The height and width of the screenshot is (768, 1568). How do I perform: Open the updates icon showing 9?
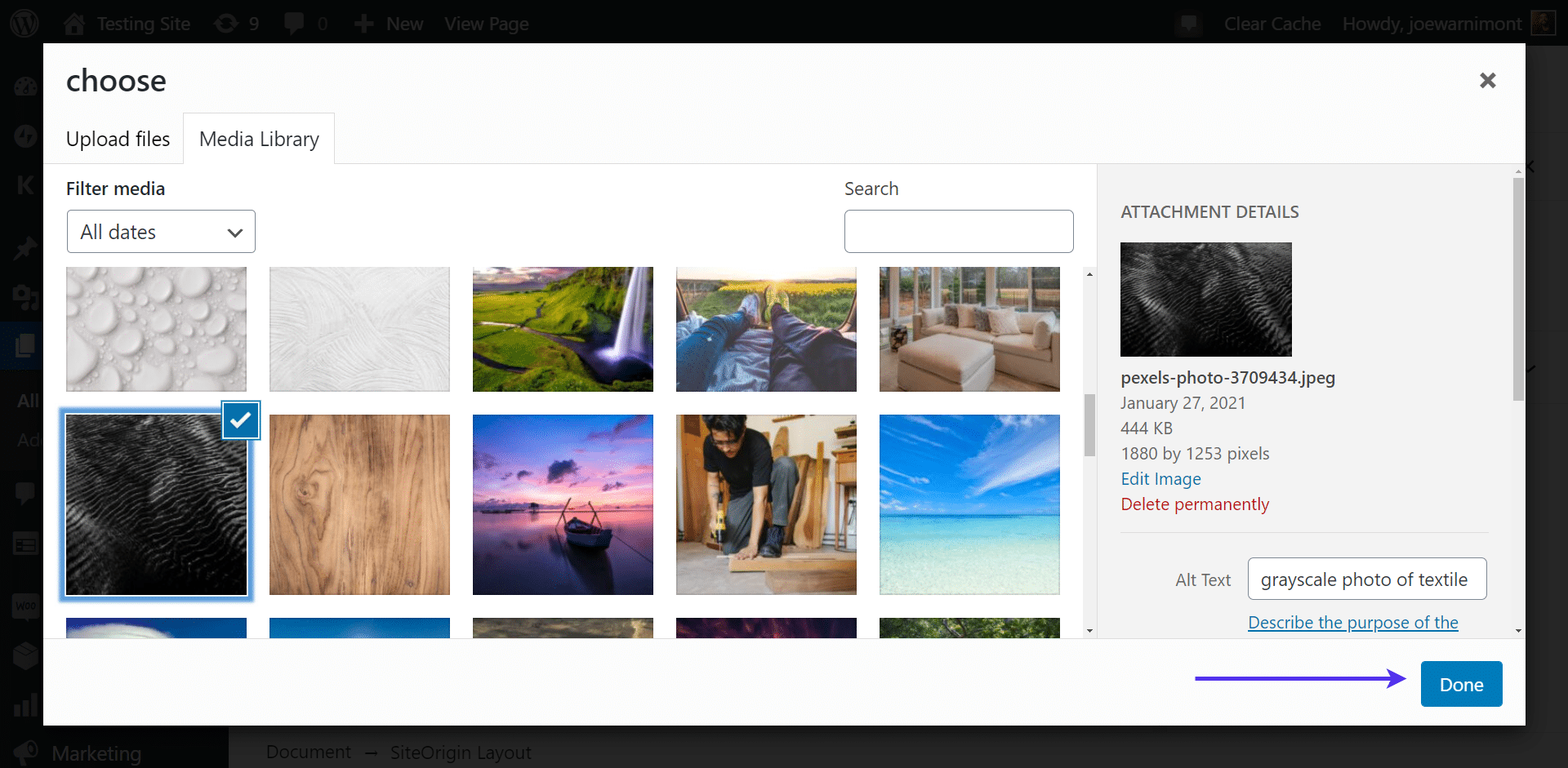tap(226, 24)
